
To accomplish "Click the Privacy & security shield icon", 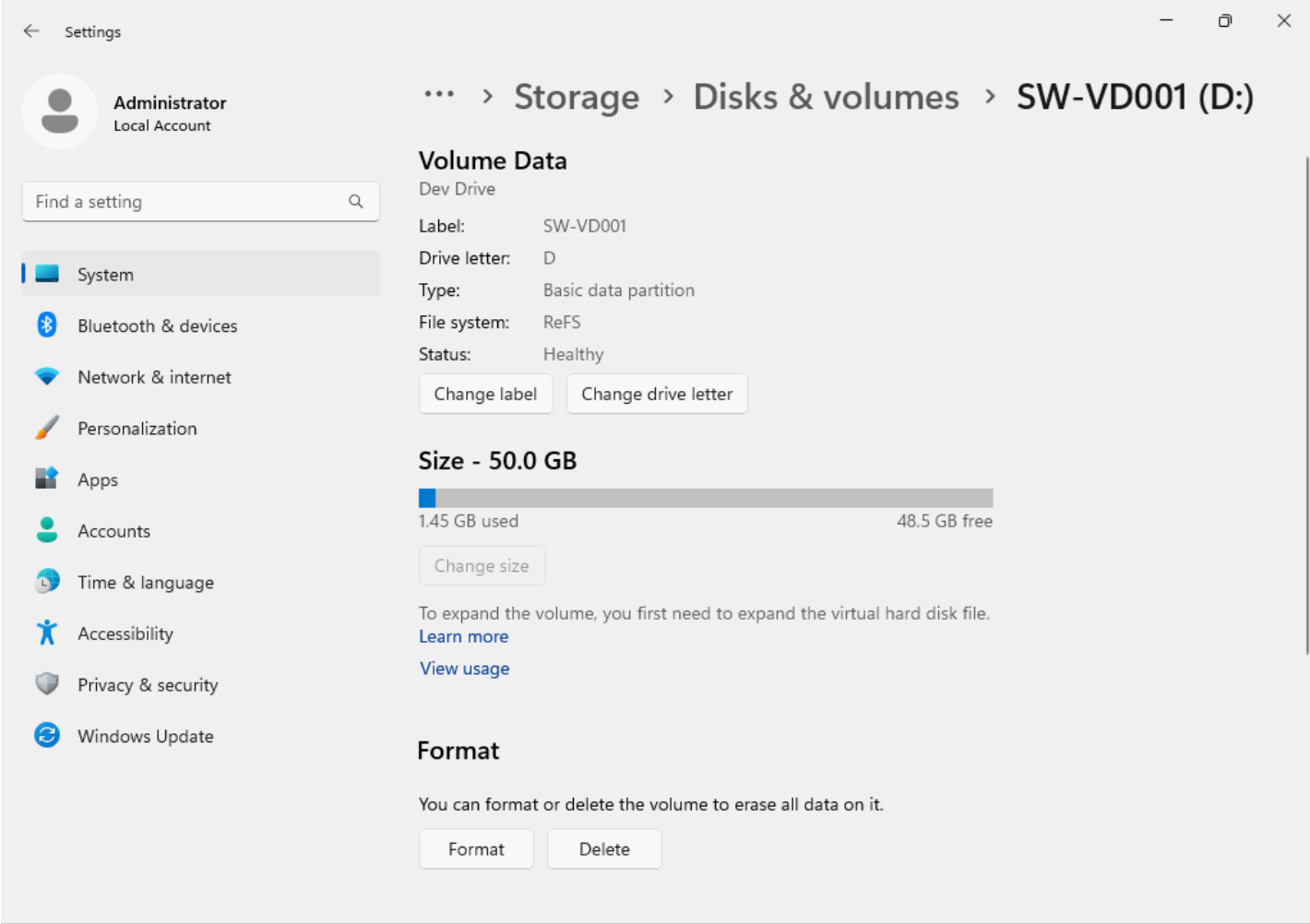I will pyautogui.click(x=47, y=684).
